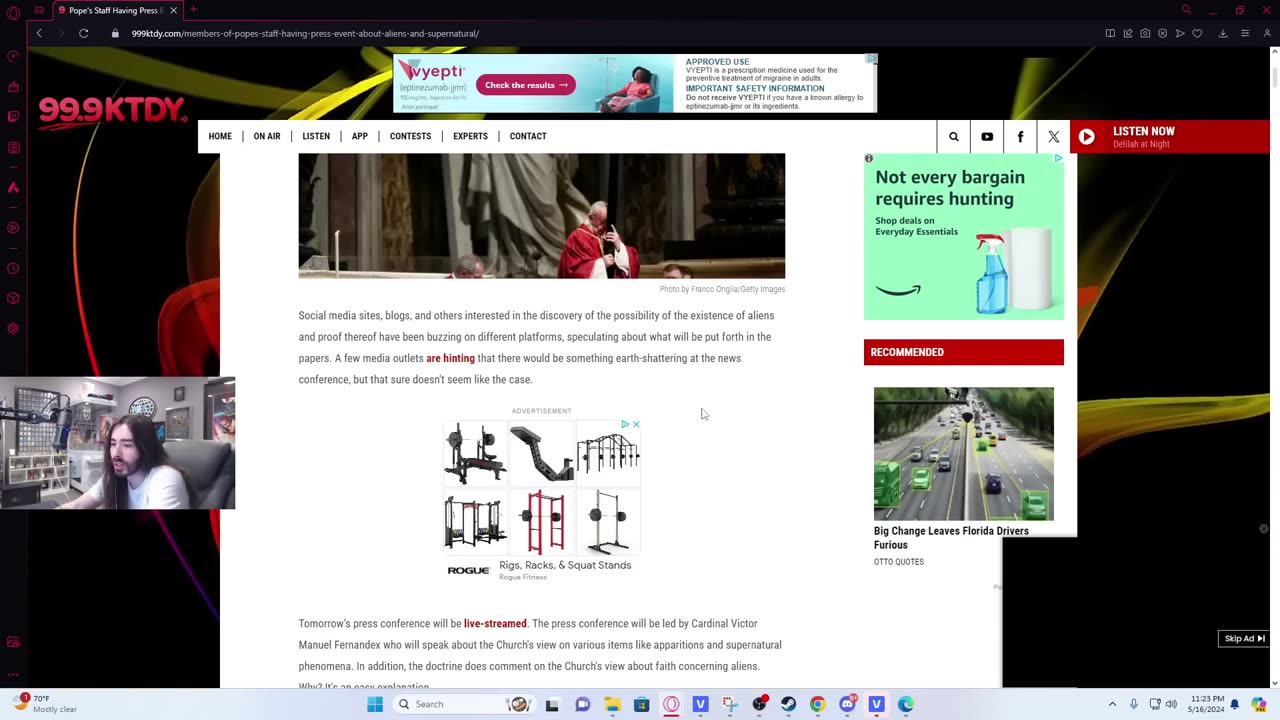Expand the system tray hidden icons chevron

click(x=1112, y=704)
